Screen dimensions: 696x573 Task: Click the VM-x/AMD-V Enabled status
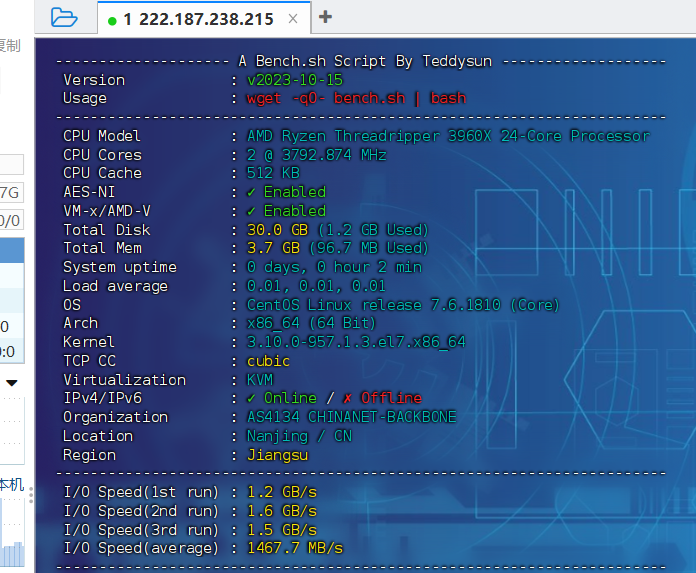(286, 211)
